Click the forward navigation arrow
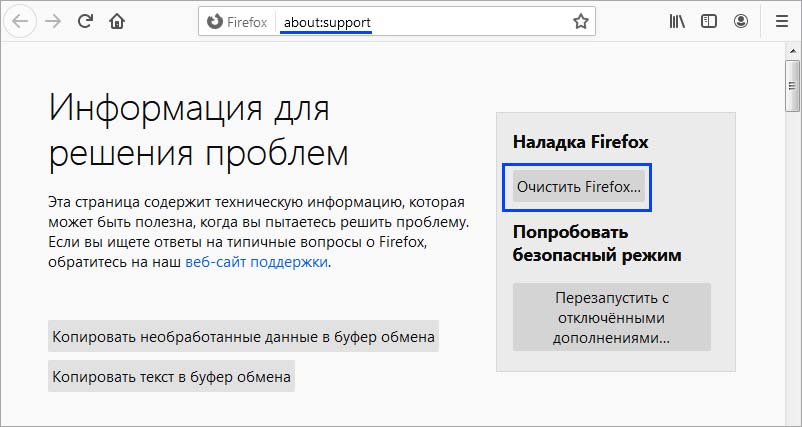802x427 pixels. point(53,21)
